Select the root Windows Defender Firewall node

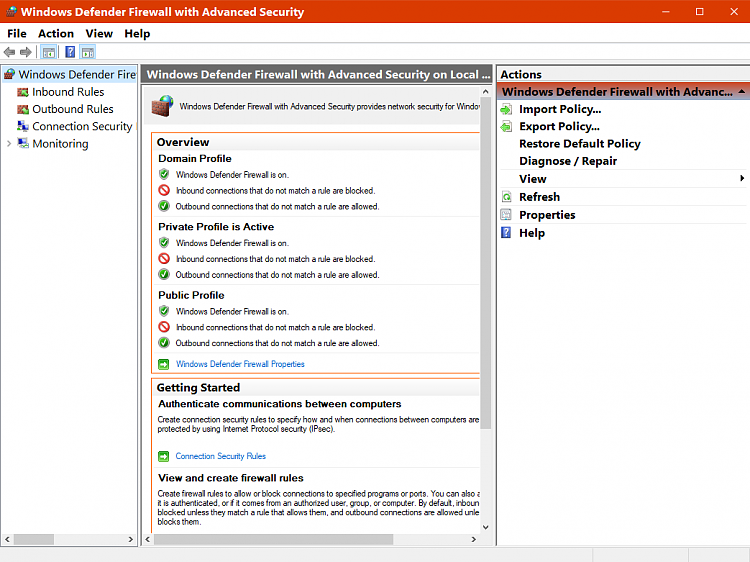click(77, 74)
